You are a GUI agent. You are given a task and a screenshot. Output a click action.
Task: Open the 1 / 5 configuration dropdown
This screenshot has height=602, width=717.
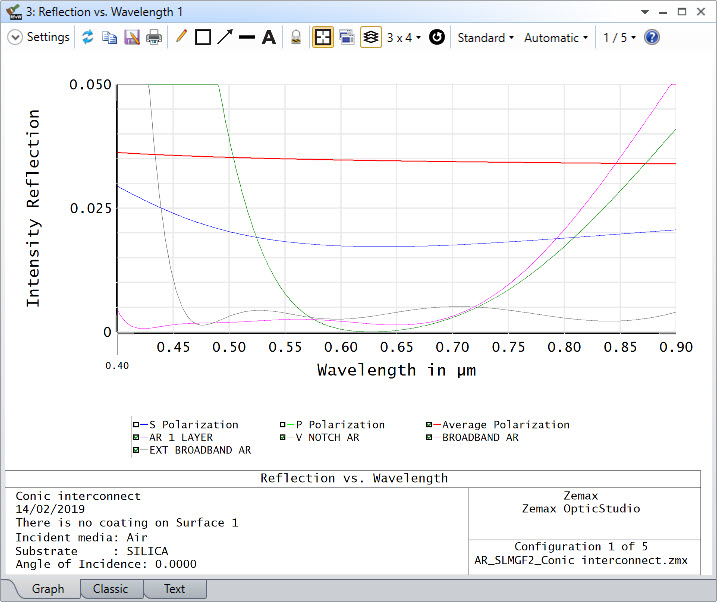(x=619, y=37)
